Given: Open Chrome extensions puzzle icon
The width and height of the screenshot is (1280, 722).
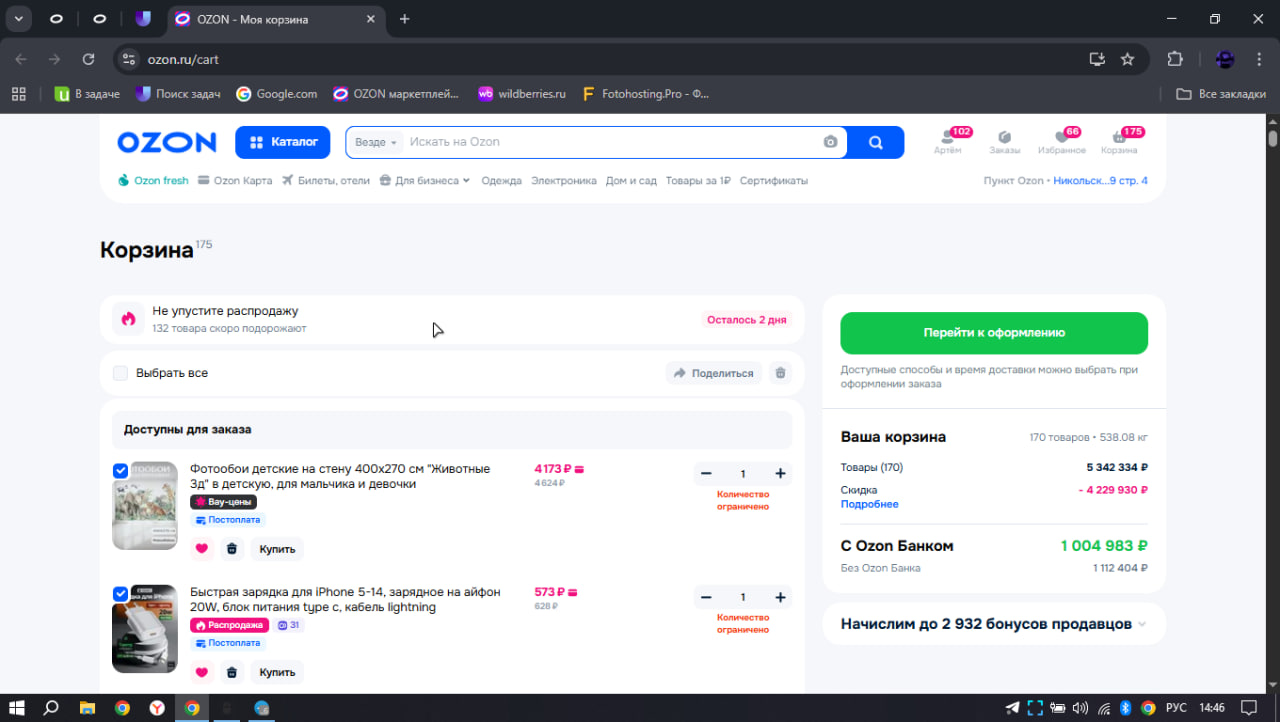Looking at the screenshot, I should point(1175,59).
